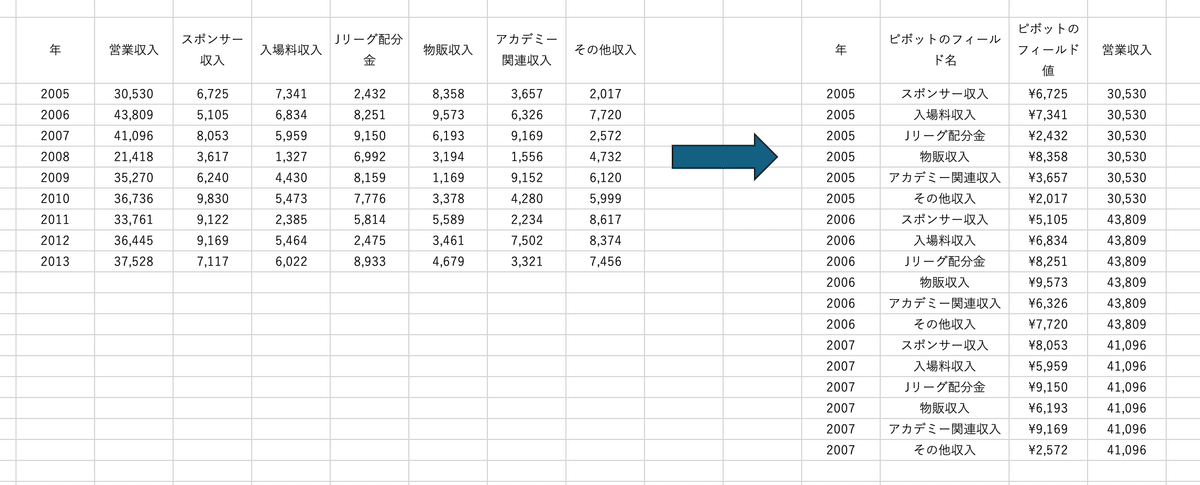The width and height of the screenshot is (1200, 485).
Task: Click the Jリーグ配分金 value 6,992
Action: click(x=369, y=156)
